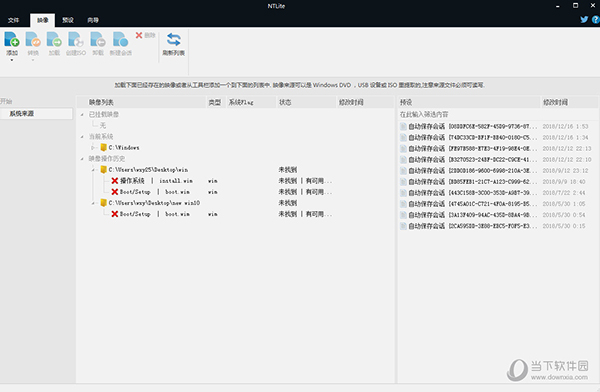The image size is (600, 392).
Task: Click 未找到 status of Desktop\win folder row
Action: pyautogui.click(x=288, y=170)
